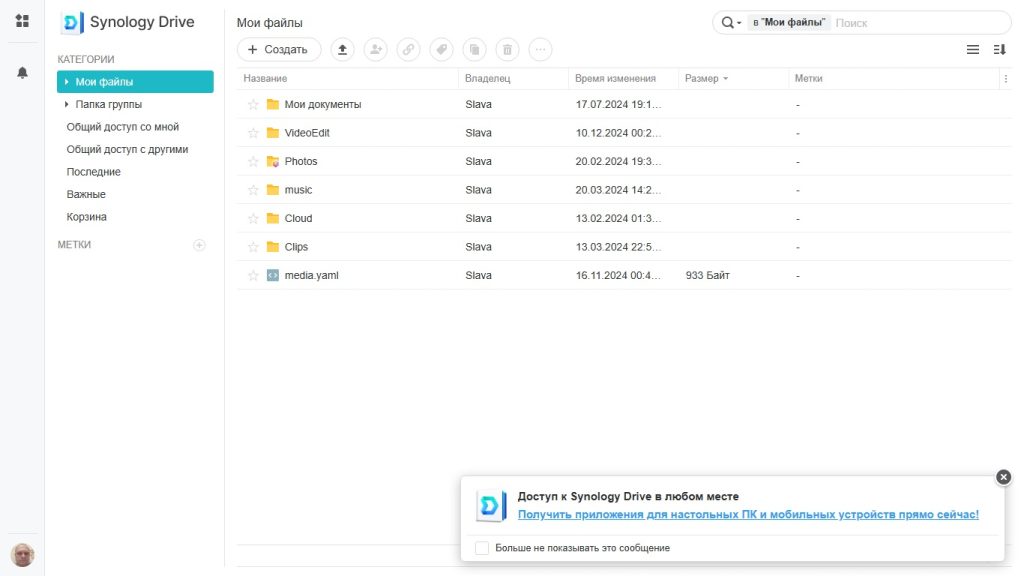The image size is (1024, 576).
Task: Click the Clips folder icon
Action: 273,247
